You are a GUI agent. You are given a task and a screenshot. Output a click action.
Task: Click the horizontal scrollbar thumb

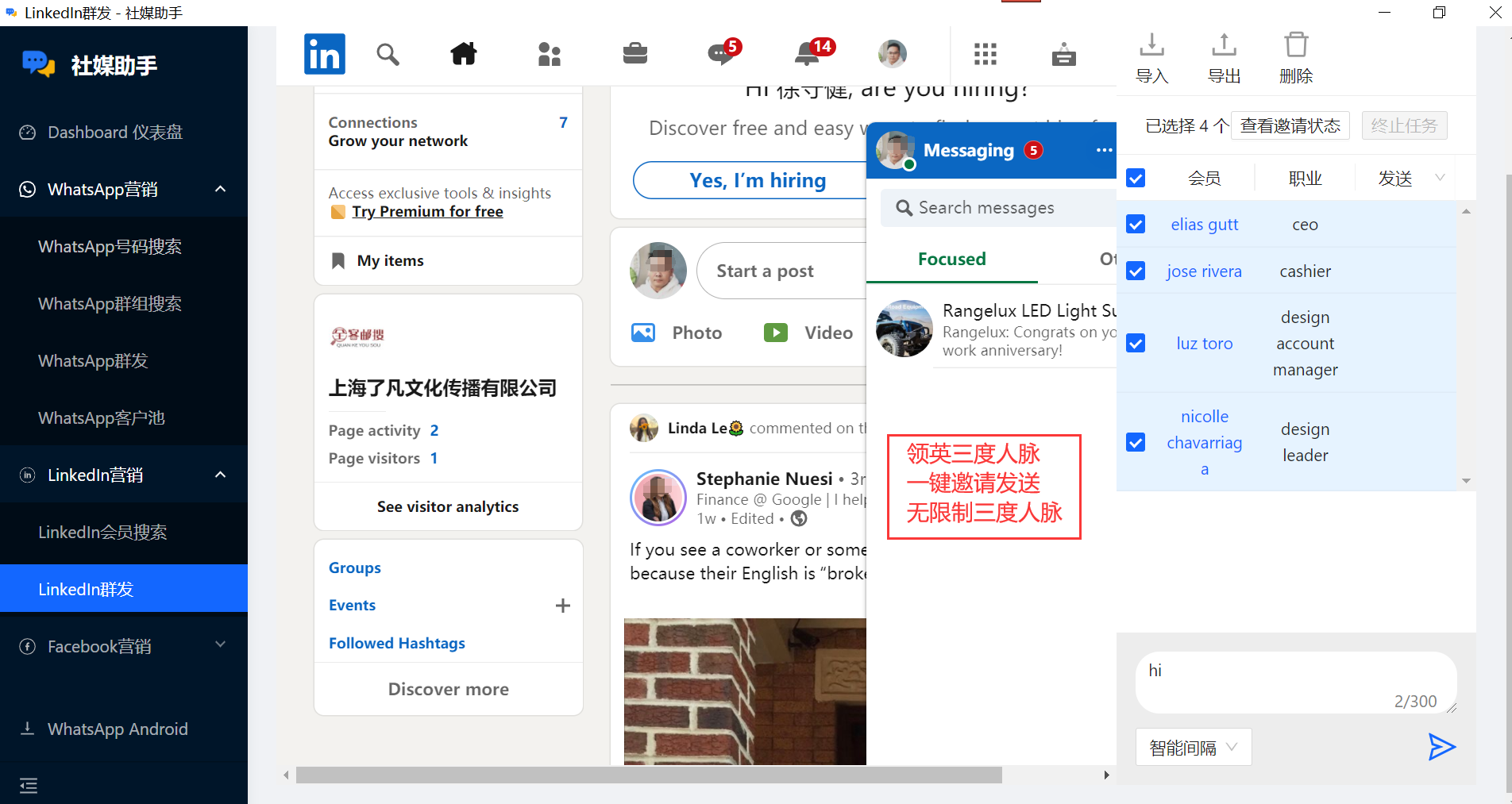[x=649, y=775]
